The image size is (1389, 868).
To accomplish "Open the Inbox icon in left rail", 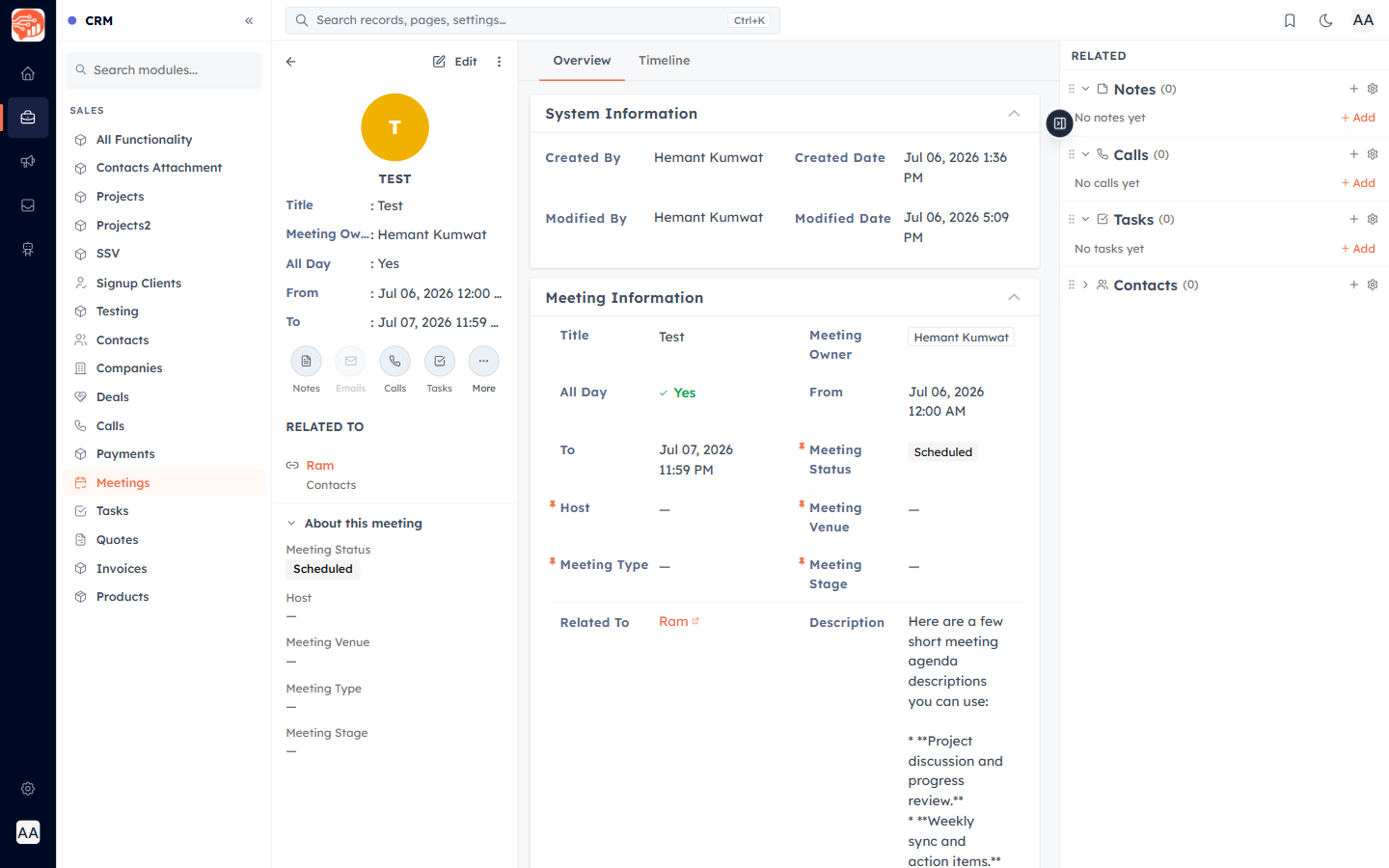I will pyautogui.click(x=28, y=205).
